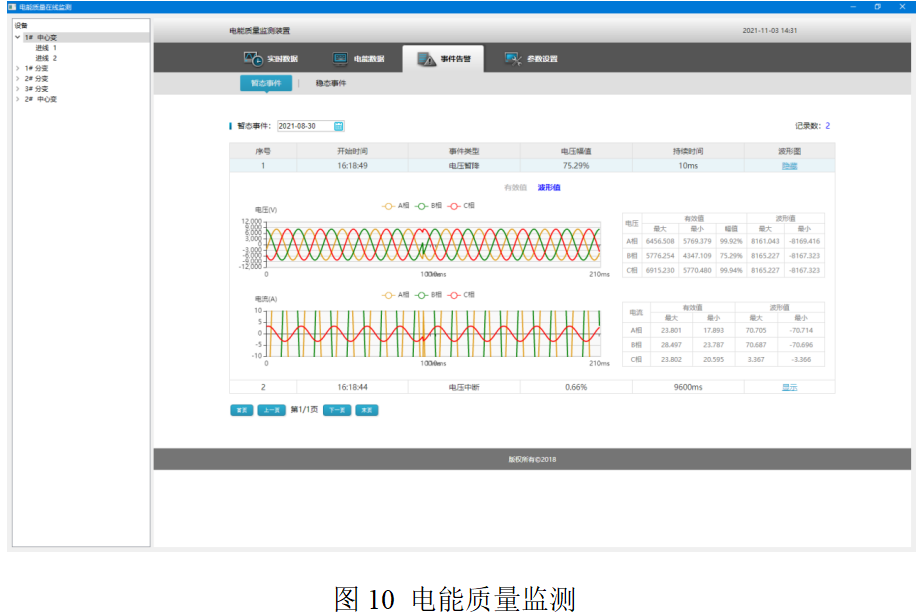Image resolution: width=920 pixels, height=615 pixels.
Task: Click 电压幅值 column header
Action: click(x=576, y=151)
